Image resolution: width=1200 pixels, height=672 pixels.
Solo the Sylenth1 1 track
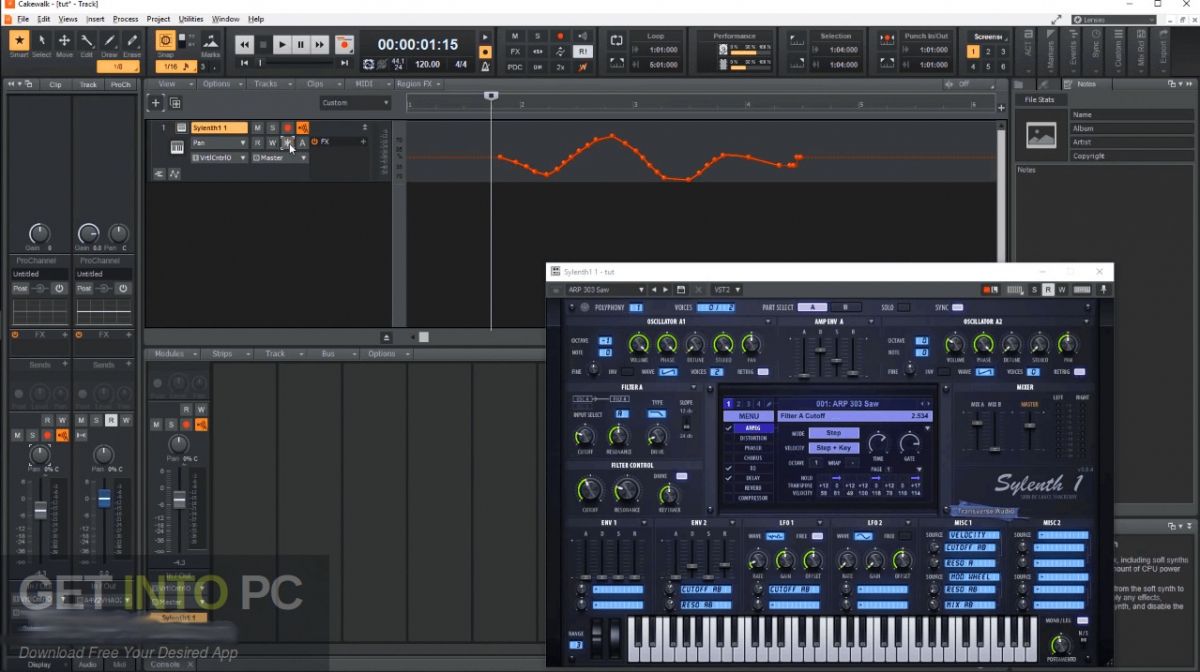pyautogui.click(x=272, y=128)
